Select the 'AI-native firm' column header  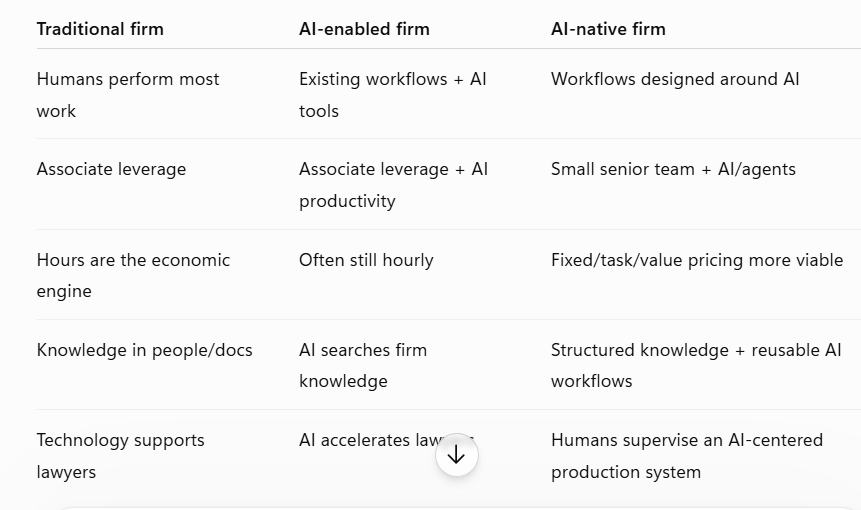(608, 29)
